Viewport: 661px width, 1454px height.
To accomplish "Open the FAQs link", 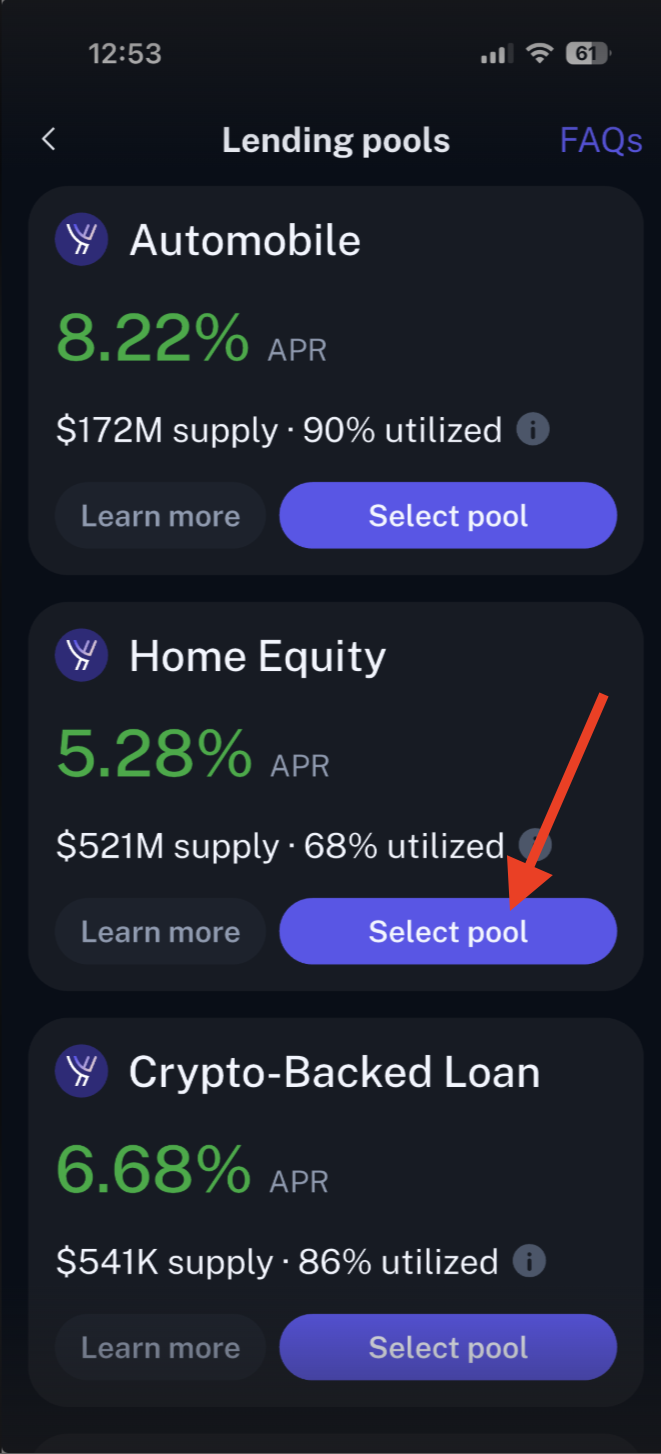I will [x=600, y=140].
